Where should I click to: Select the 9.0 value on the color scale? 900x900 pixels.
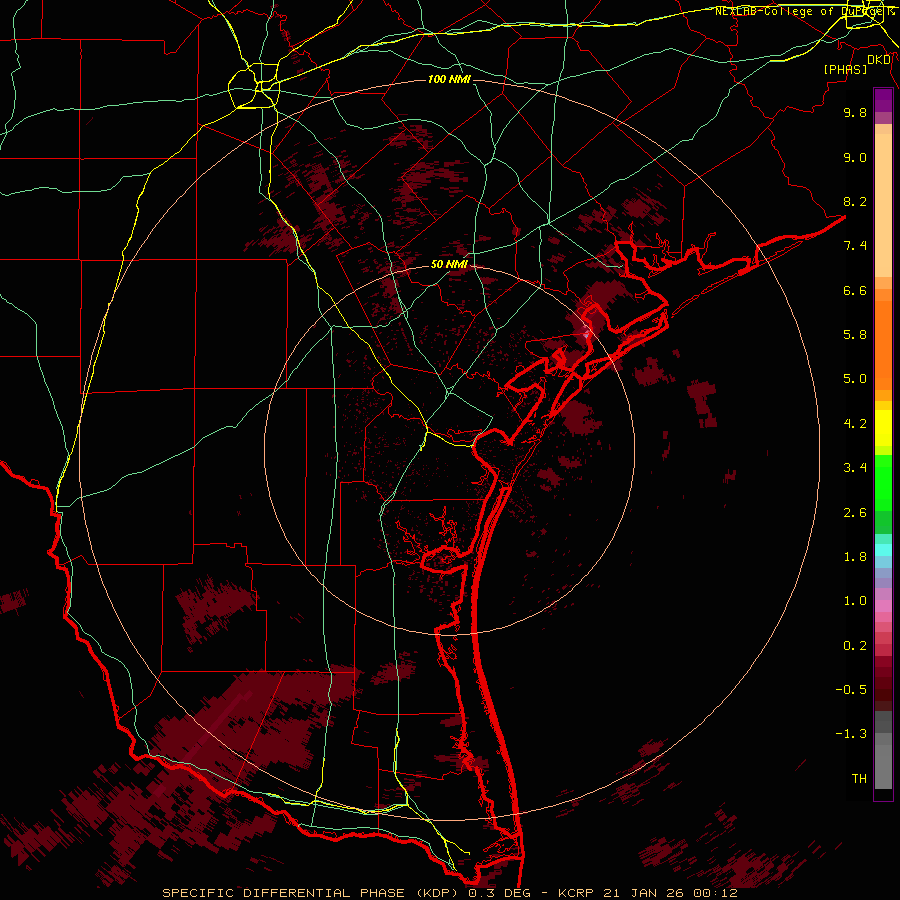[x=855, y=157]
